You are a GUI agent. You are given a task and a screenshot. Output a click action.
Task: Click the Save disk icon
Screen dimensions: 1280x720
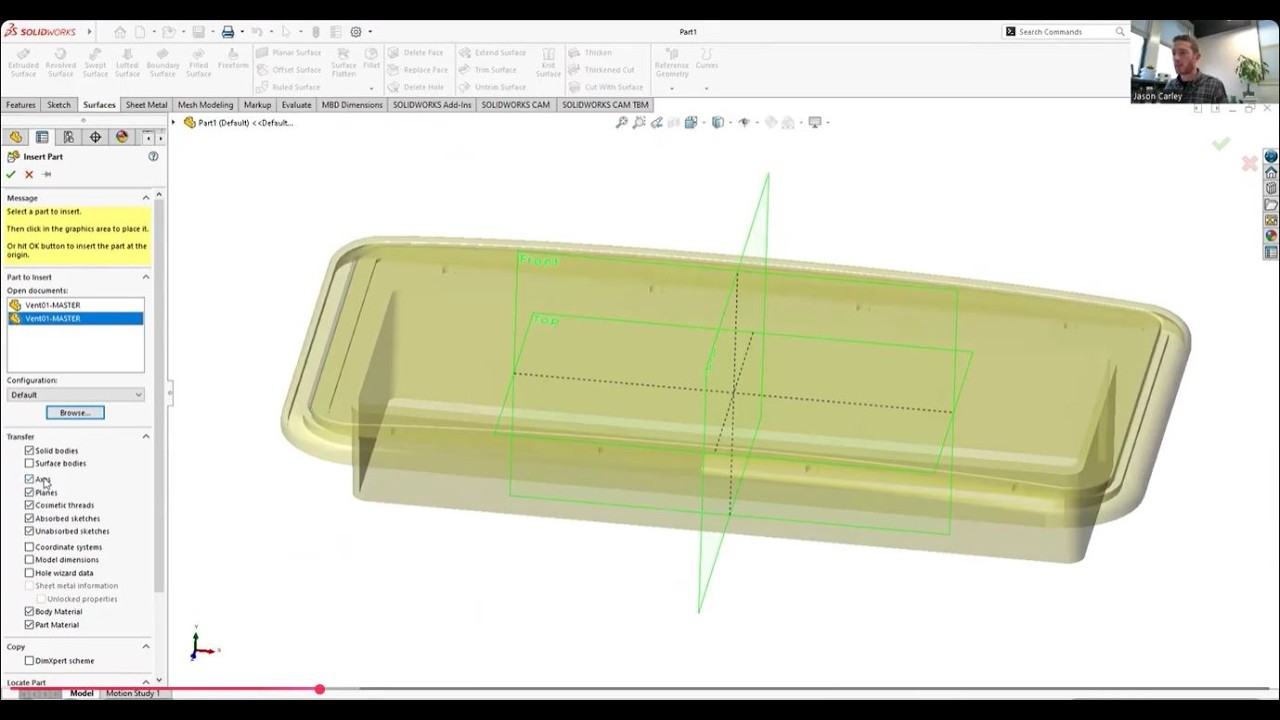pyautogui.click(x=199, y=32)
